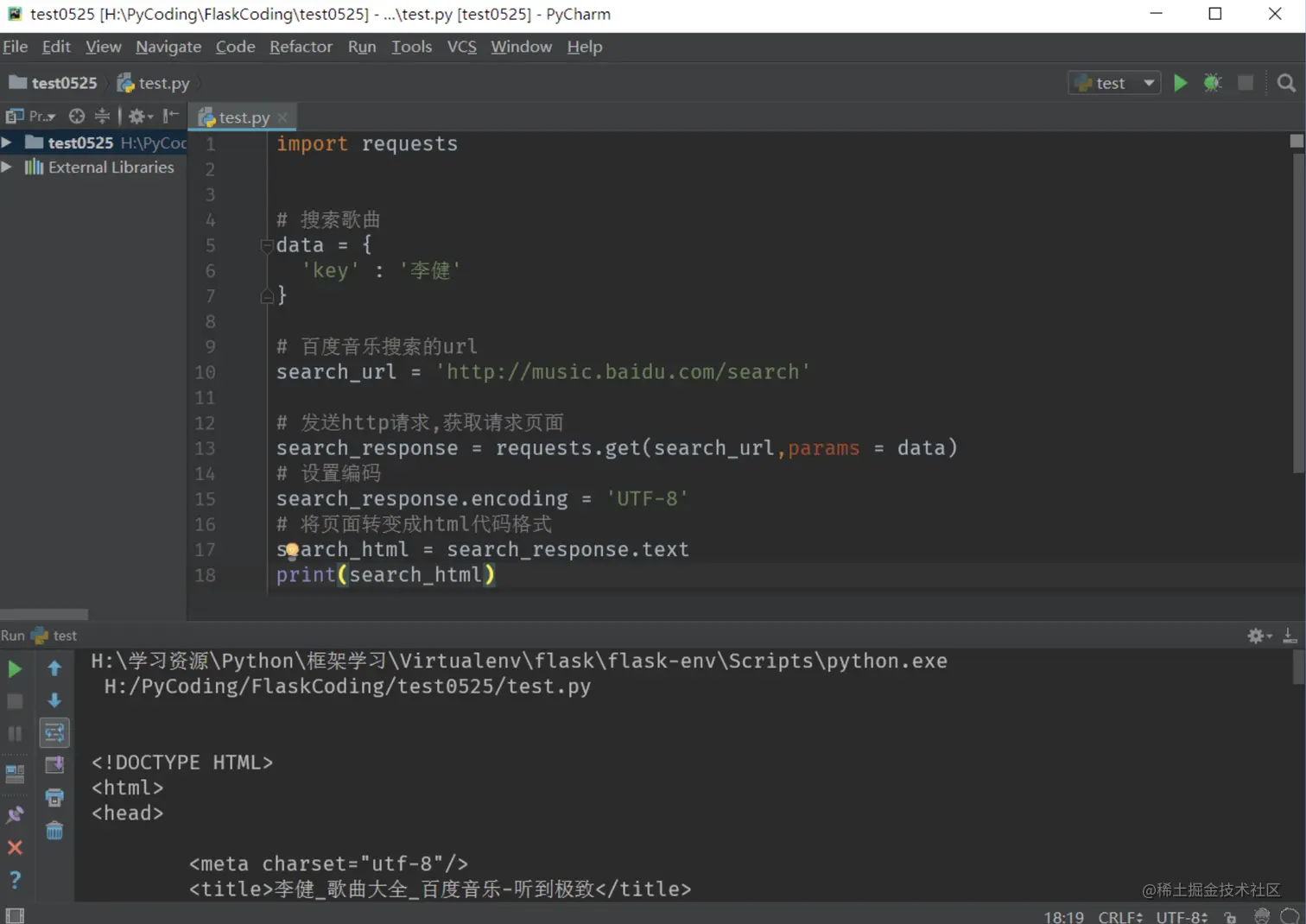Click the blue Up arrow in the Run console
Screen dimensions: 1306x924
click(54, 668)
